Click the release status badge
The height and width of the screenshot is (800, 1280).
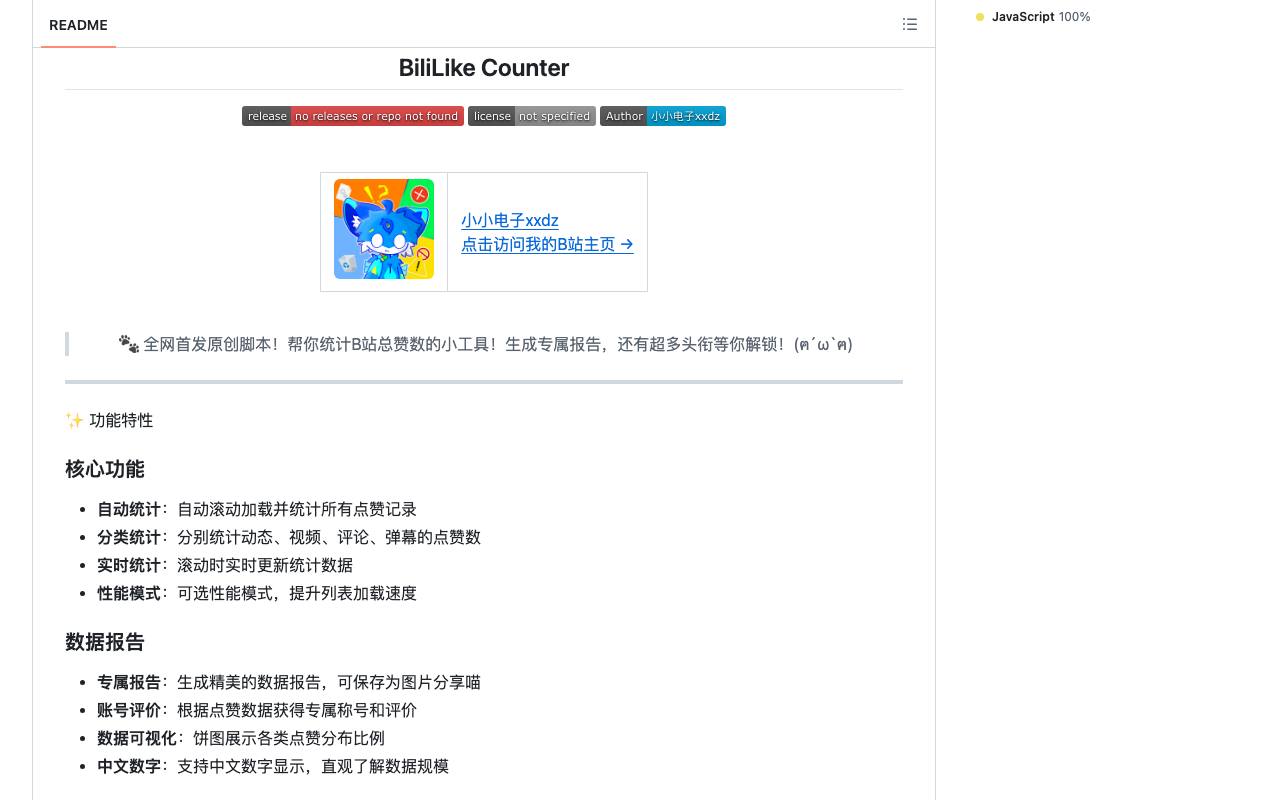click(x=353, y=116)
